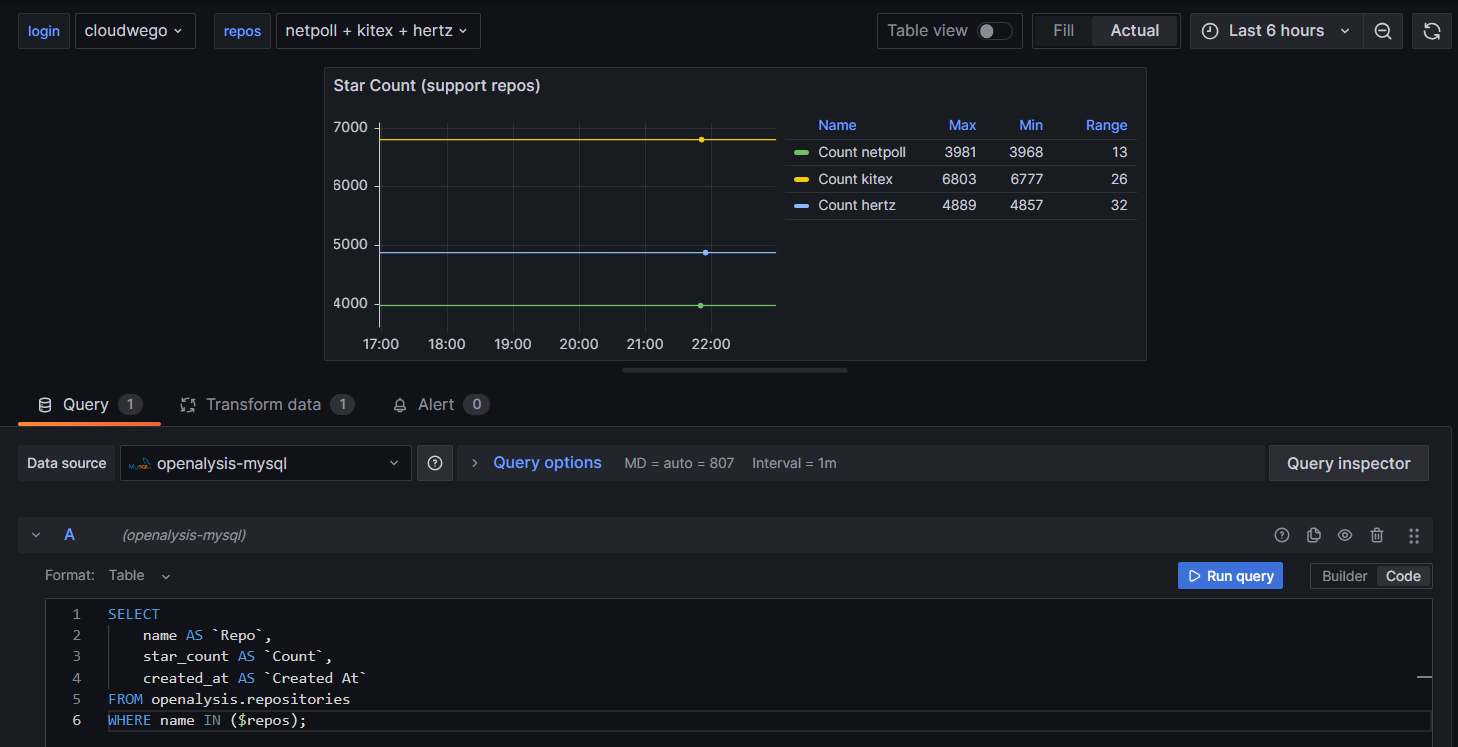Click the FROM openalysis.repositories line
Viewport: 1458px width, 747px height.
pyautogui.click(x=229, y=699)
